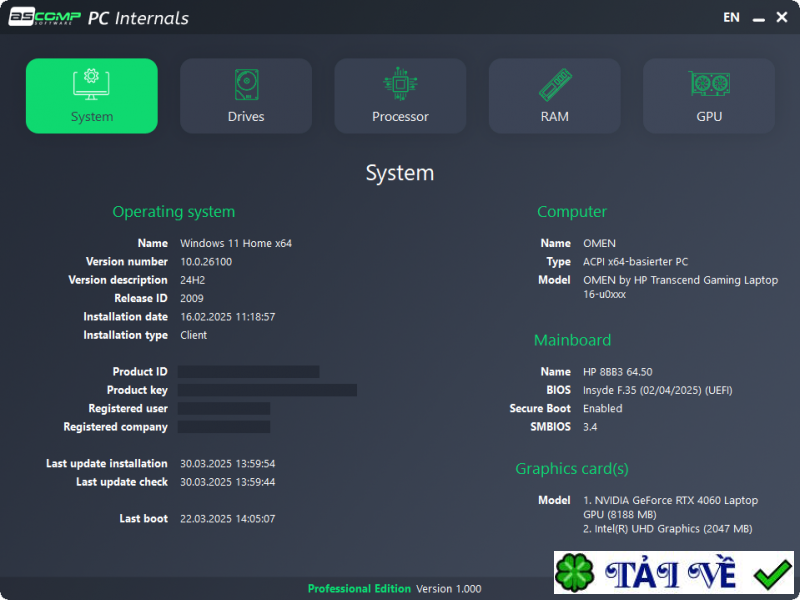Screen dimensions: 800x600
Task: Close the PC Internals window
Action: 782,17
